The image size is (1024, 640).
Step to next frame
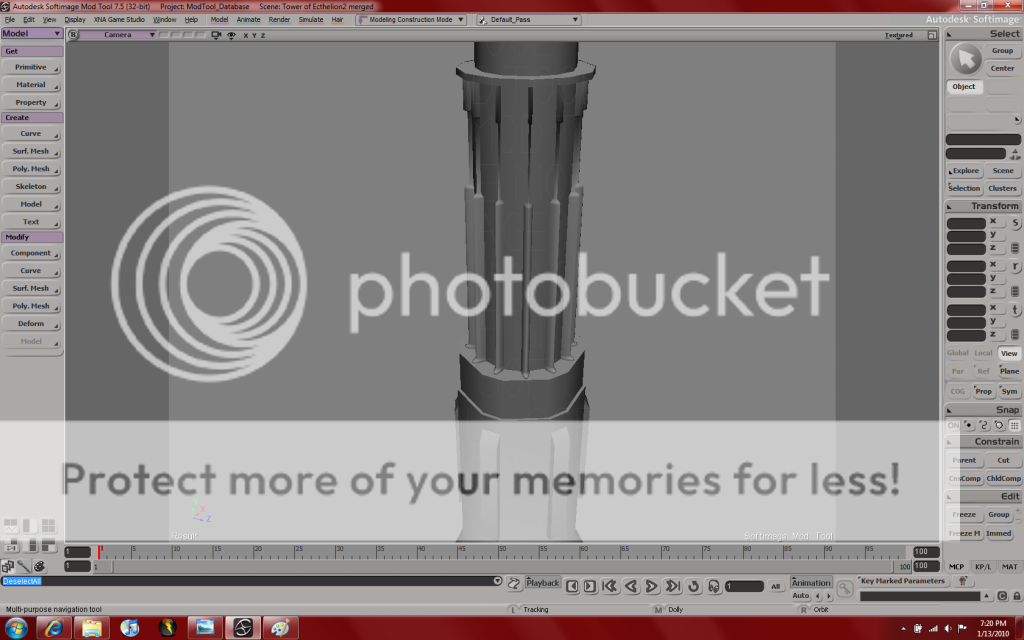click(x=590, y=586)
